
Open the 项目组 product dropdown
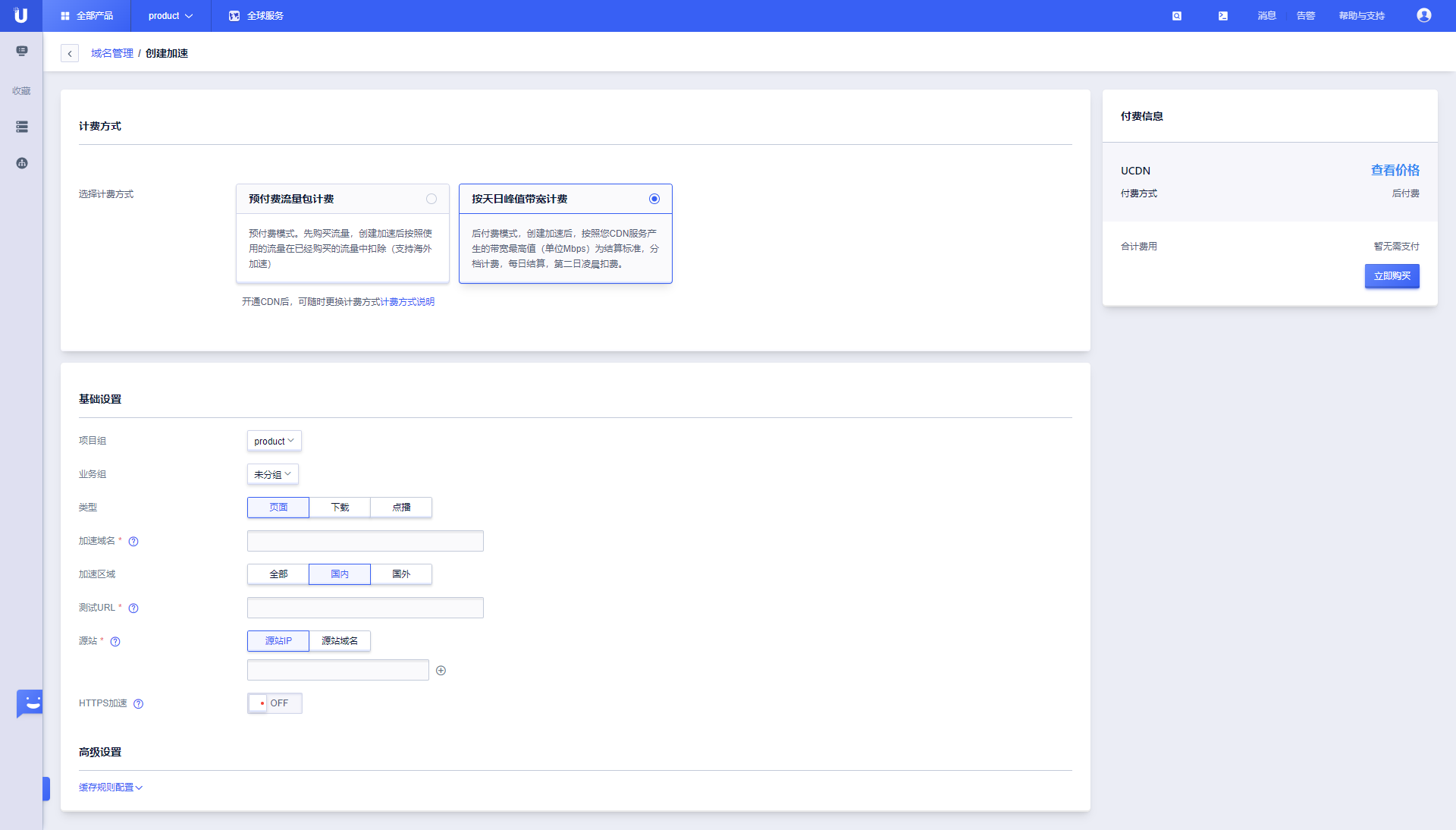(x=275, y=441)
